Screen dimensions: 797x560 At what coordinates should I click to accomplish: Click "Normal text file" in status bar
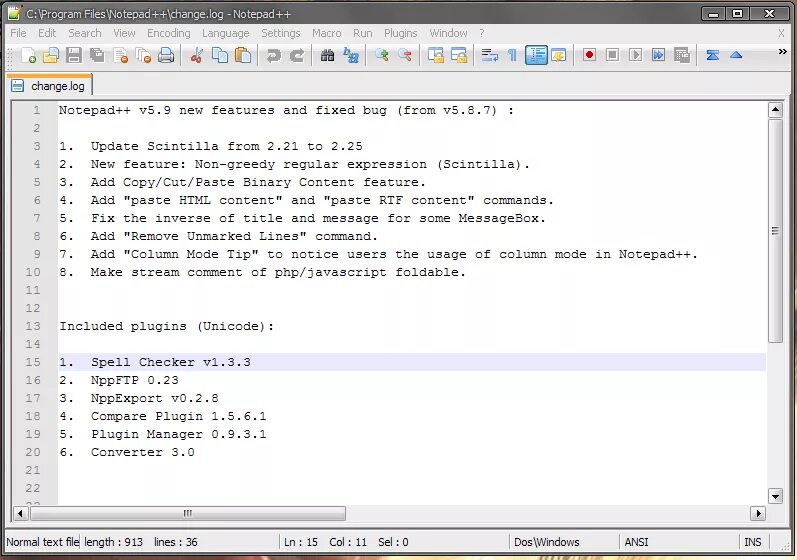(43, 542)
